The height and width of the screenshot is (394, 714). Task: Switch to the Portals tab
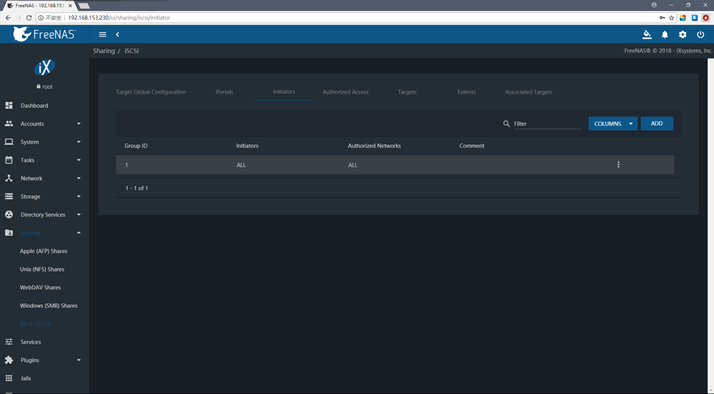(x=224, y=92)
